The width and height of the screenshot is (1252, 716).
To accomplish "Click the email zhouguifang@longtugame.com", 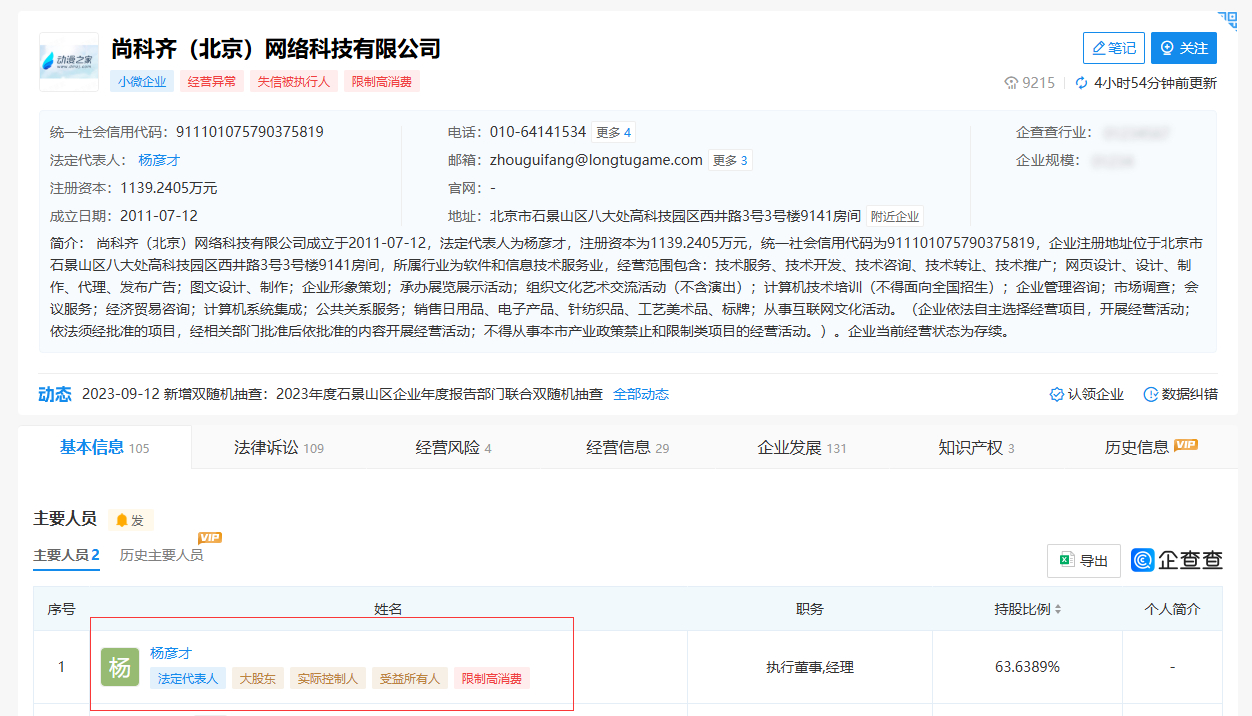I will pos(596,160).
